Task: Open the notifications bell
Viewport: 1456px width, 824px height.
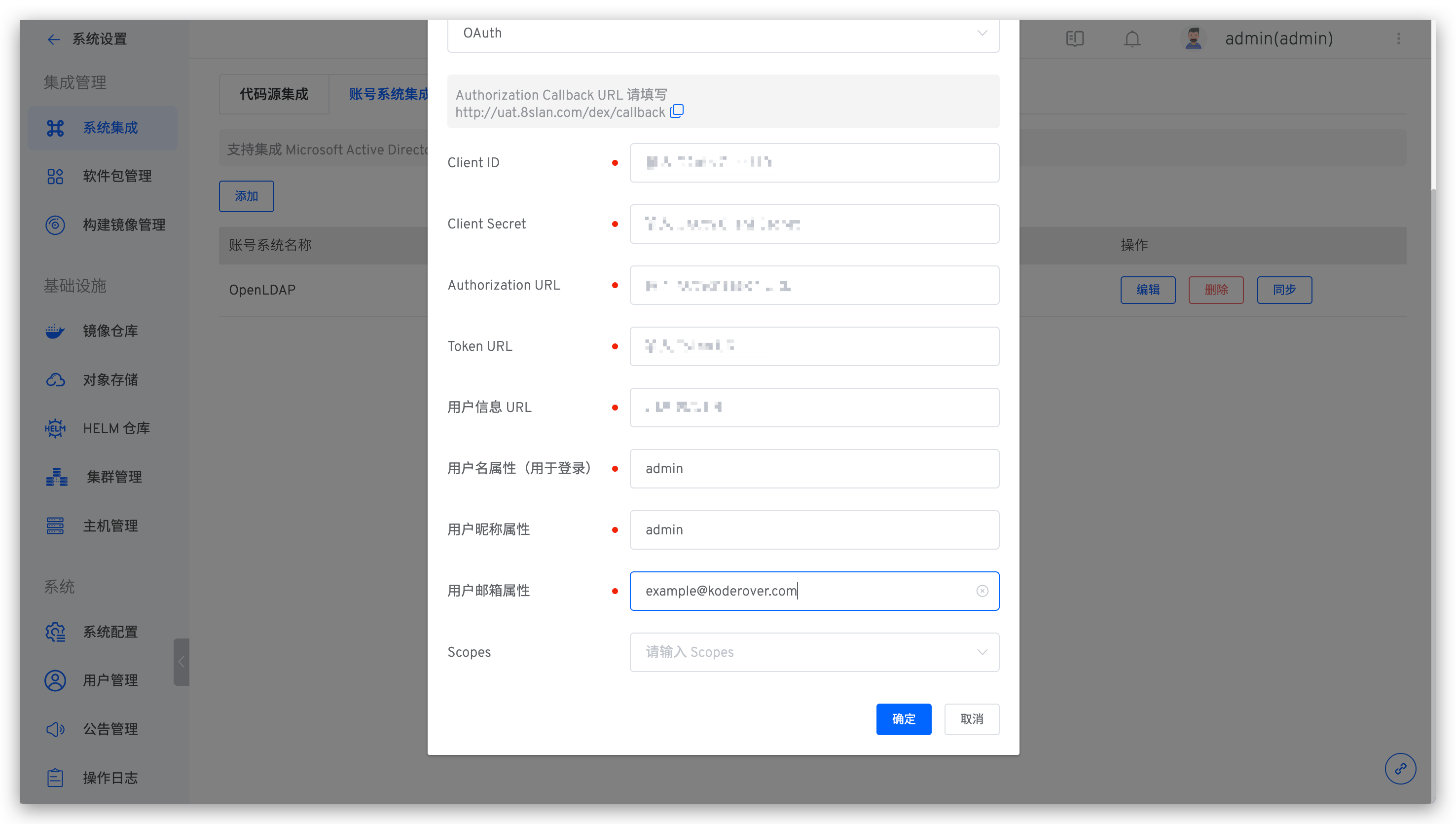Action: point(1132,38)
